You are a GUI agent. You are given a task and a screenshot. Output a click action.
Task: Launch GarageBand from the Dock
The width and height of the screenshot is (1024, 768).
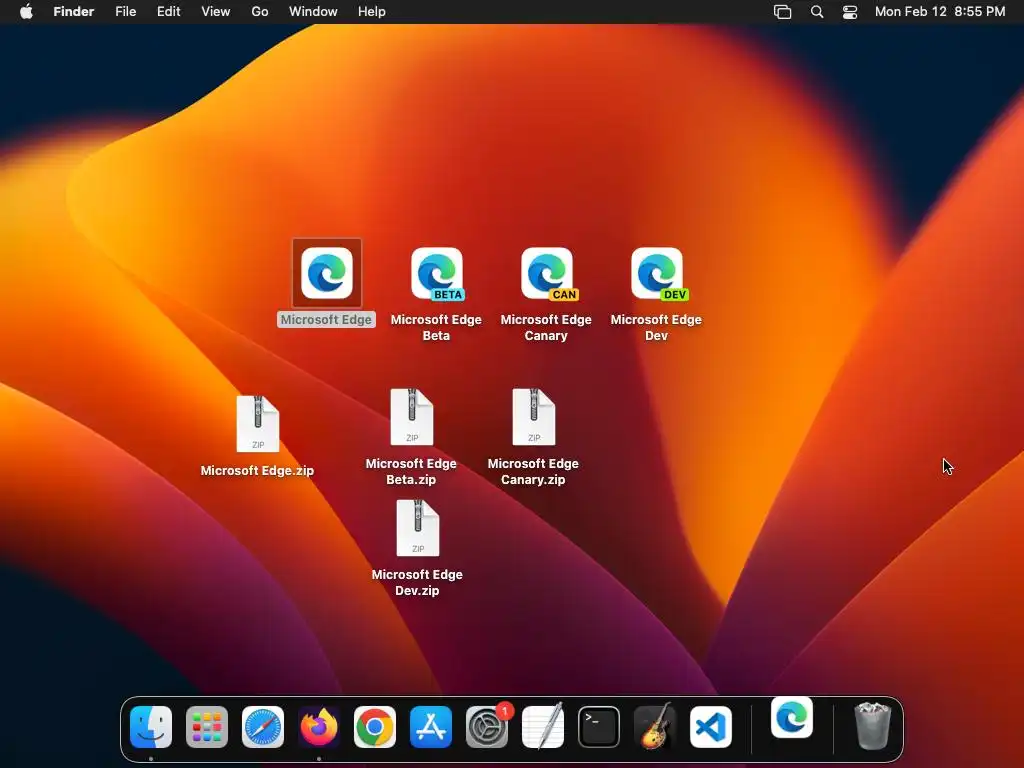[x=655, y=727]
